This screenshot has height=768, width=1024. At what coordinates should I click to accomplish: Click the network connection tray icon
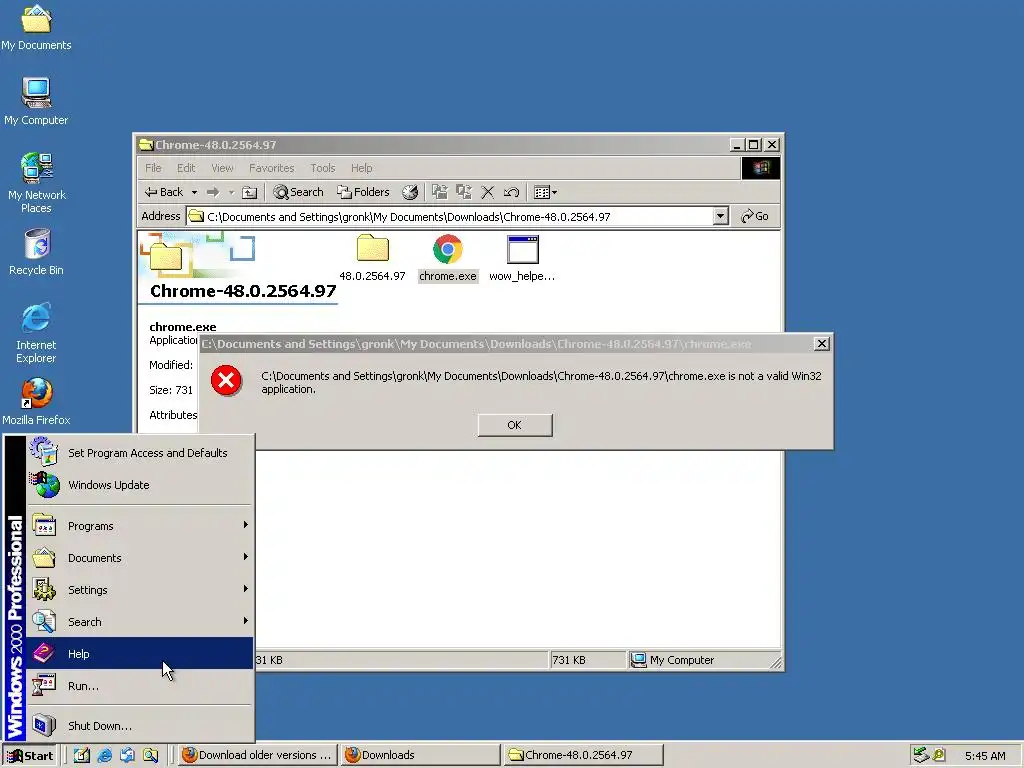921,756
